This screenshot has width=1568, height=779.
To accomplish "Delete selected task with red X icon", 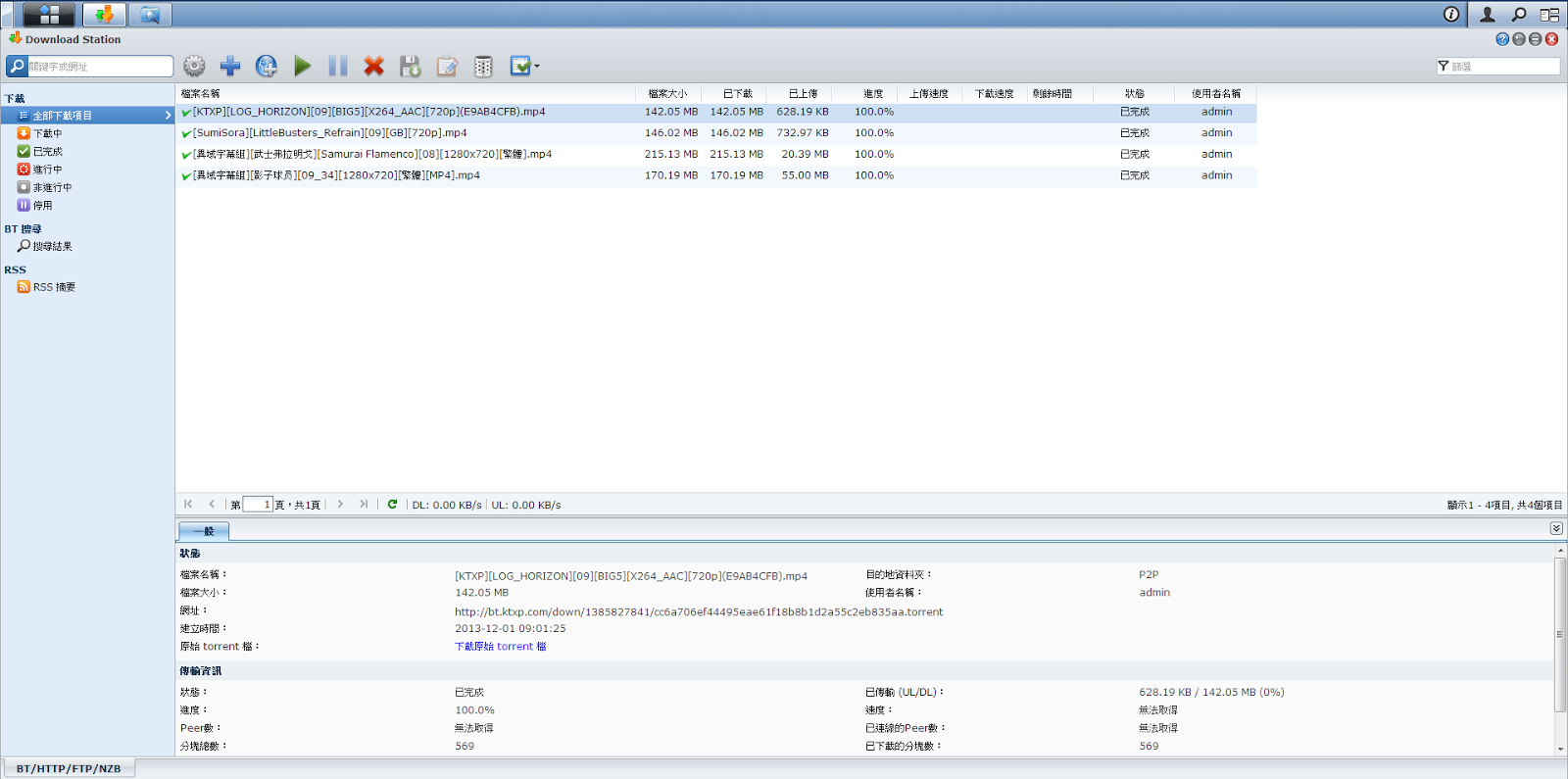I will tap(374, 66).
